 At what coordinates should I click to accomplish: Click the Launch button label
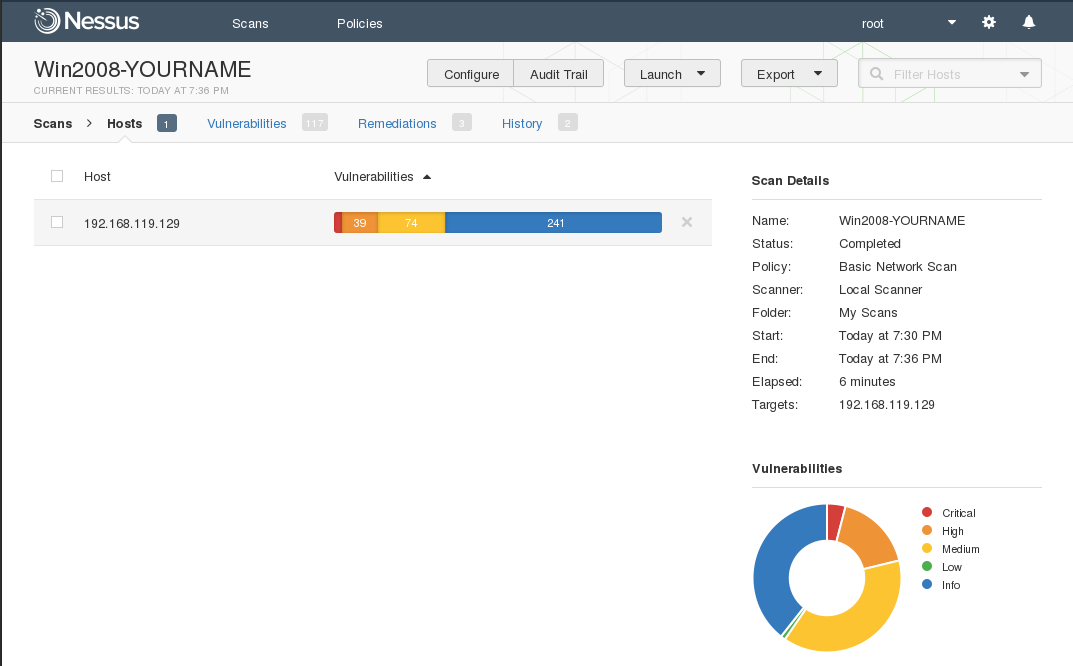pyautogui.click(x=660, y=75)
